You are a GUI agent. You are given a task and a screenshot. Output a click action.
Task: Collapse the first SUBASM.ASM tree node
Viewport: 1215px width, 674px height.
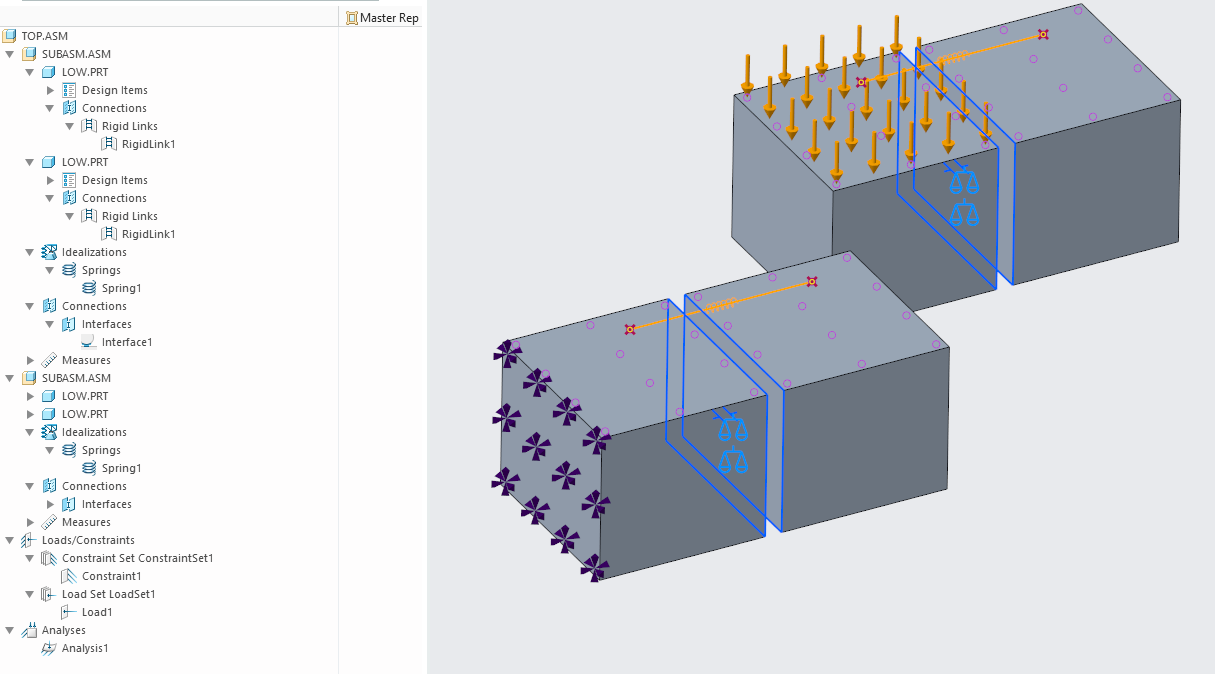pos(9,53)
